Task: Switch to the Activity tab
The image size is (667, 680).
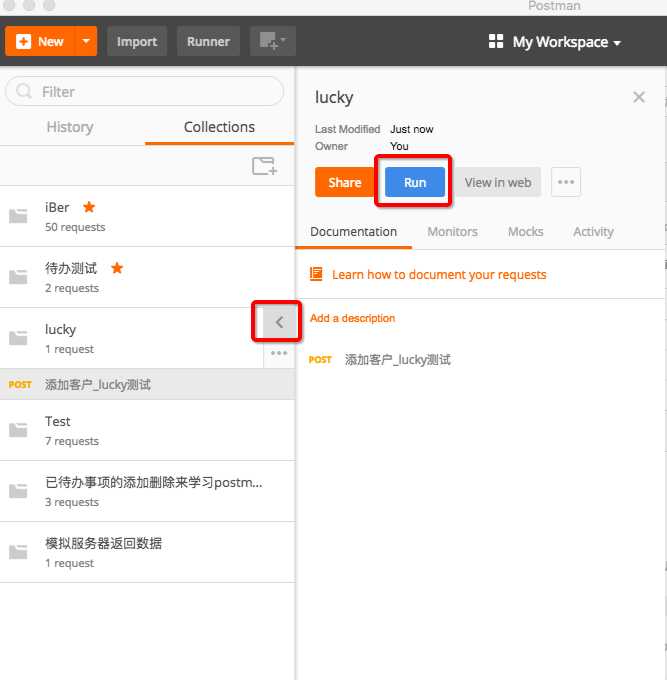Action: (x=593, y=232)
